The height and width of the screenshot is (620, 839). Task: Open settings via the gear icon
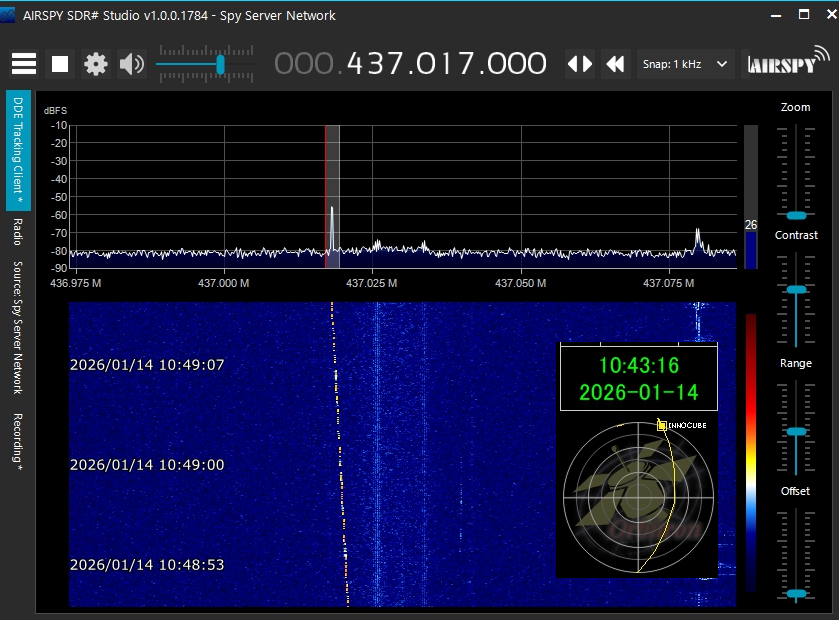(96, 64)
